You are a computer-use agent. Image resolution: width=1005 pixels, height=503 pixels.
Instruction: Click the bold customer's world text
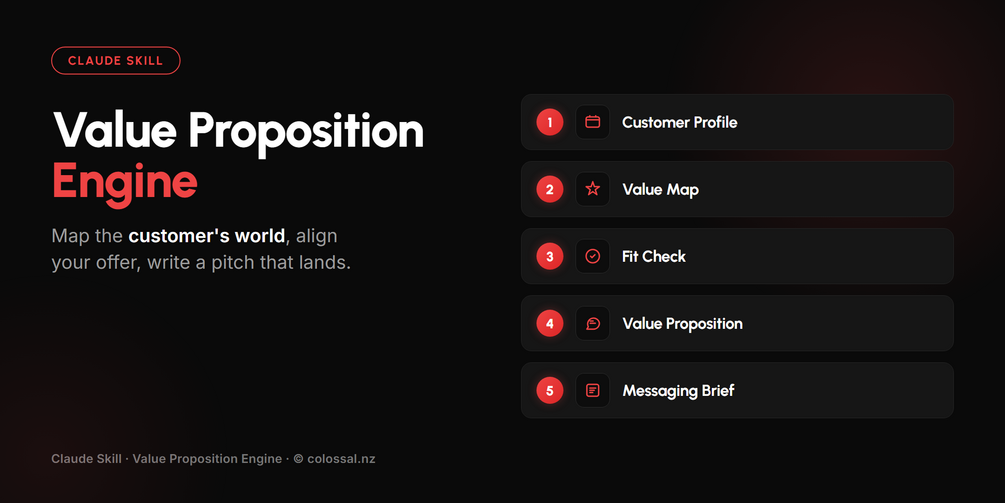coord(206,236)
